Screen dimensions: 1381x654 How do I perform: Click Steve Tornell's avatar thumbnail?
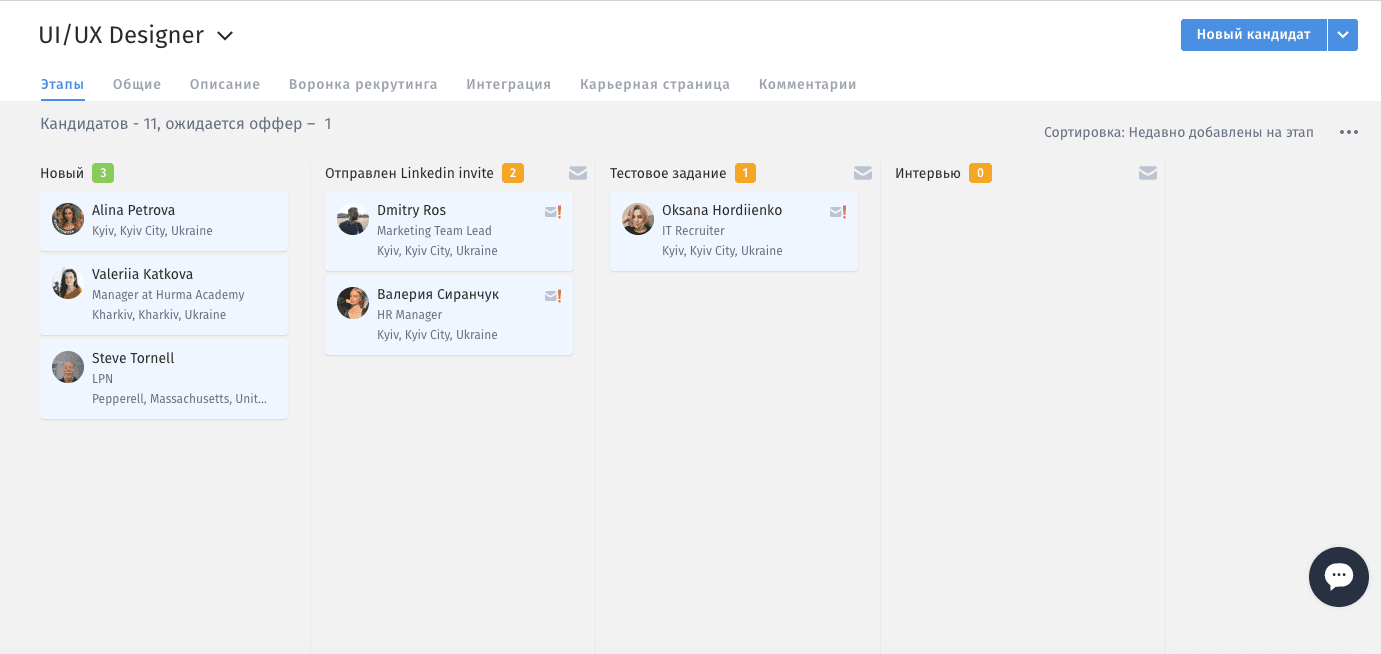68,367
